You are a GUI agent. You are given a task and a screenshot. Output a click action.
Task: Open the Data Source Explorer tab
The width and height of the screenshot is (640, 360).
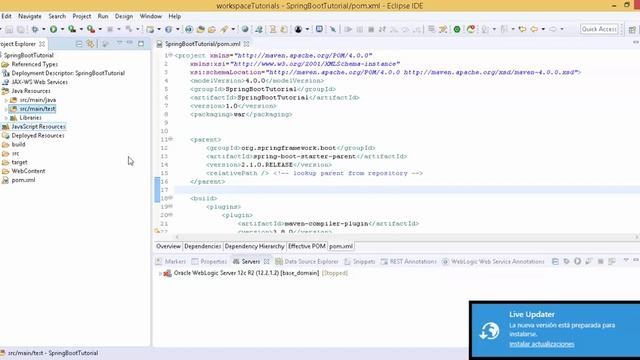point(307,262)
